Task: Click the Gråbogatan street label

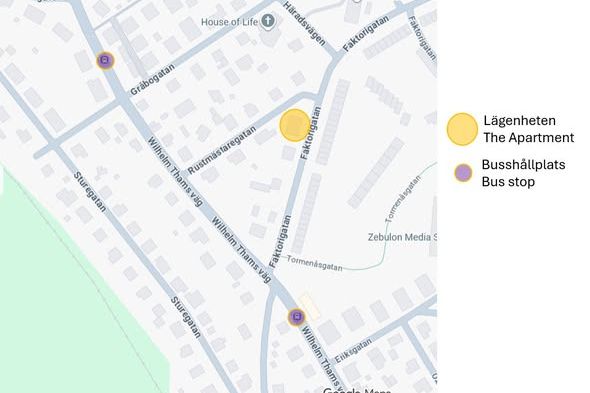Action: 152,79
